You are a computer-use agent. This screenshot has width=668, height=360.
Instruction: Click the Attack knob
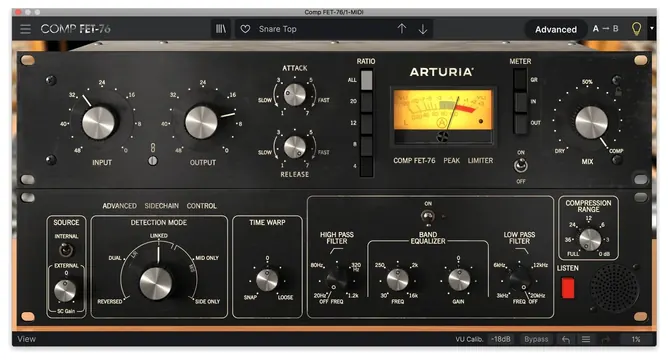click(295, 95)
